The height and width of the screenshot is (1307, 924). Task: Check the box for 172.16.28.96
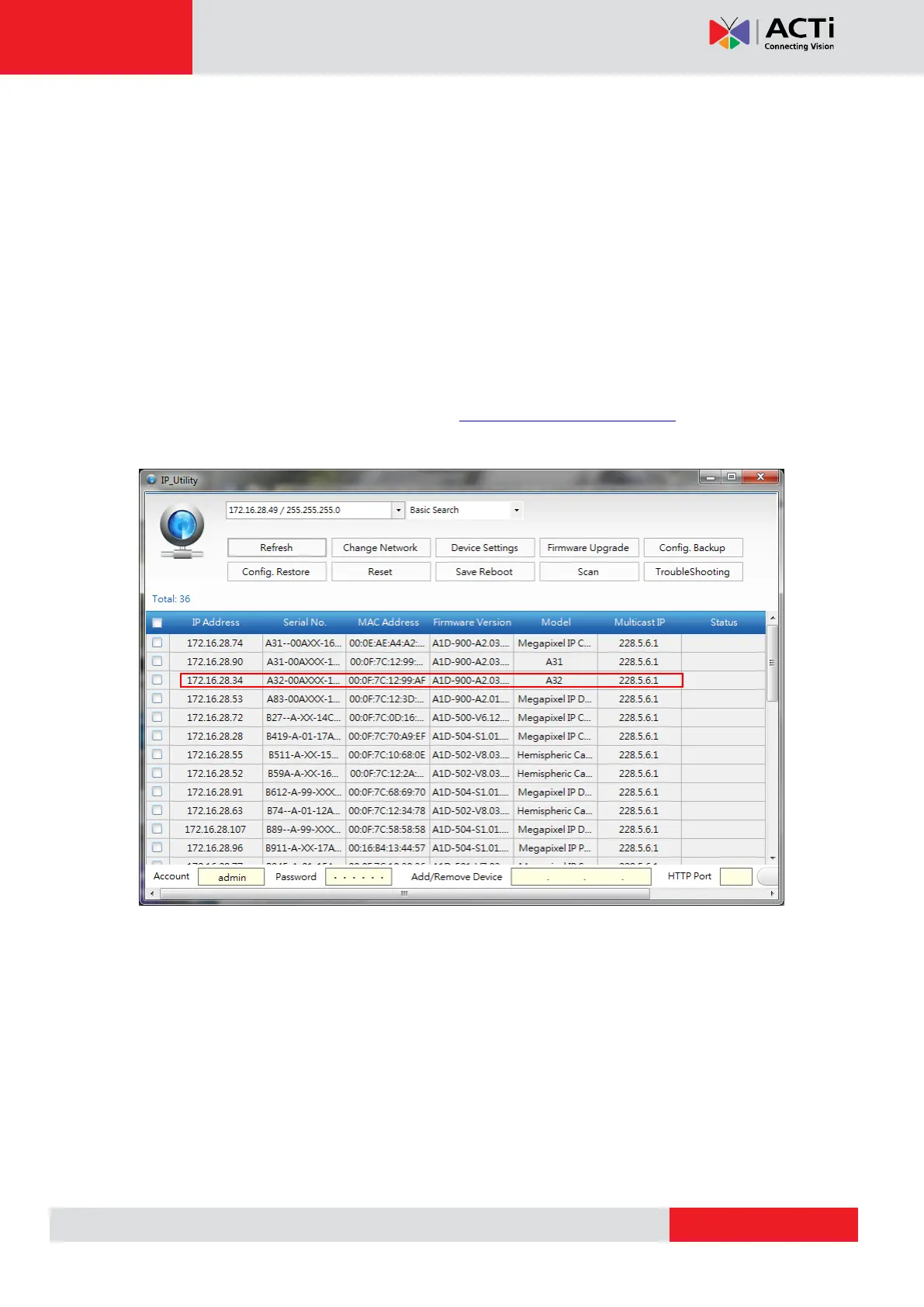pyautogui.click(x=157, y=848)
